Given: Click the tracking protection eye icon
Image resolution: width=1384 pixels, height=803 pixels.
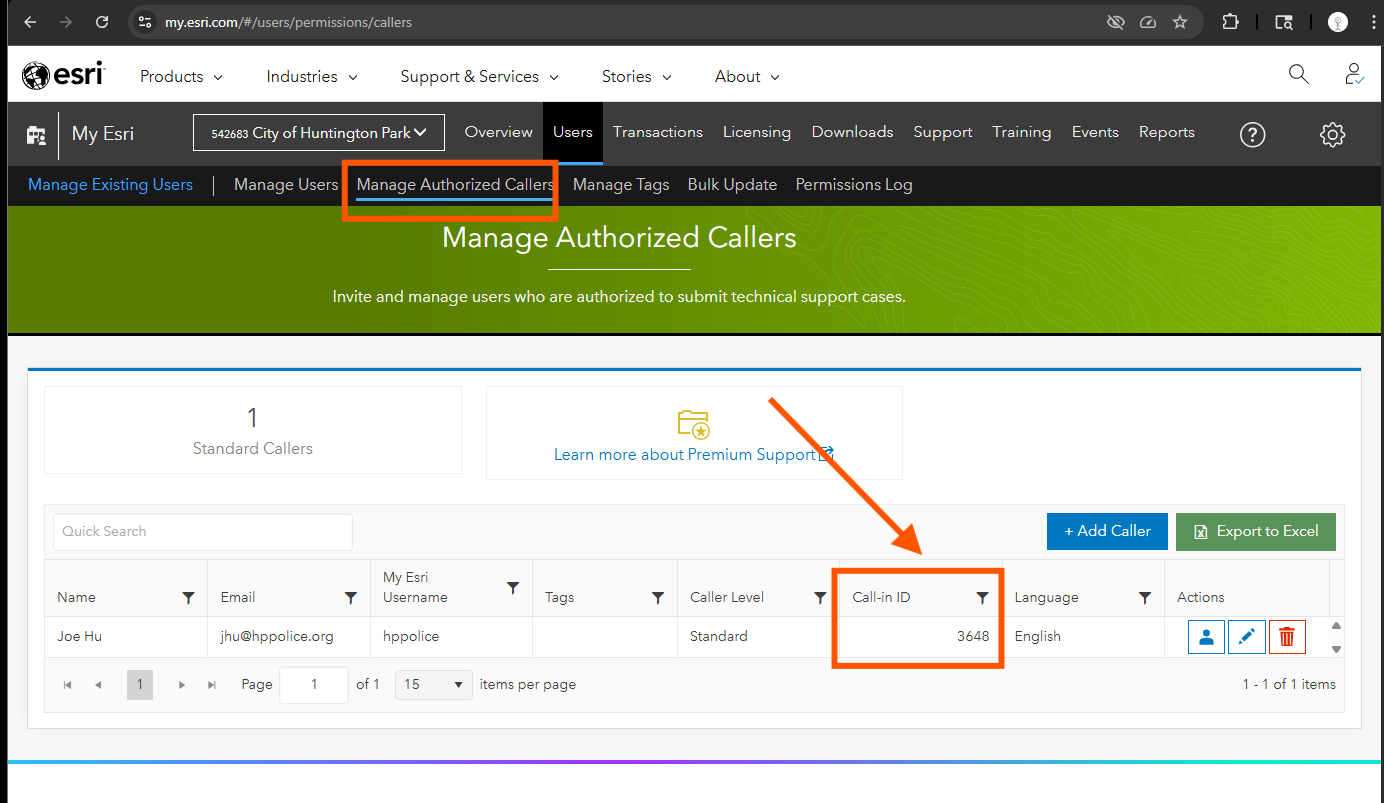Looking at the screenshot, I should pos(1116,22).
